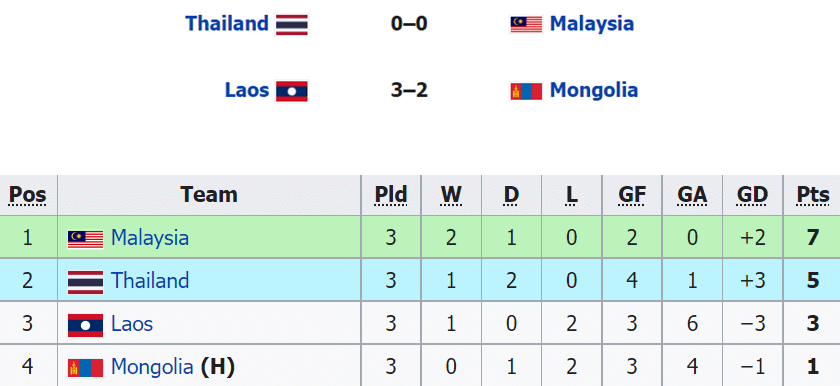Open Thailand team link in table row 2
The image size is (840, 386).
click(149, 281)
